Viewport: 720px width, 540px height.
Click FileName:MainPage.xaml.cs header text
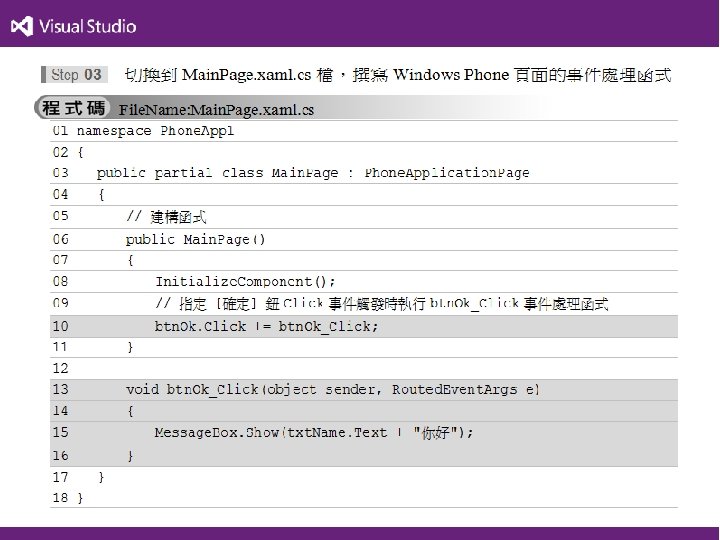[x=216, y=110]
